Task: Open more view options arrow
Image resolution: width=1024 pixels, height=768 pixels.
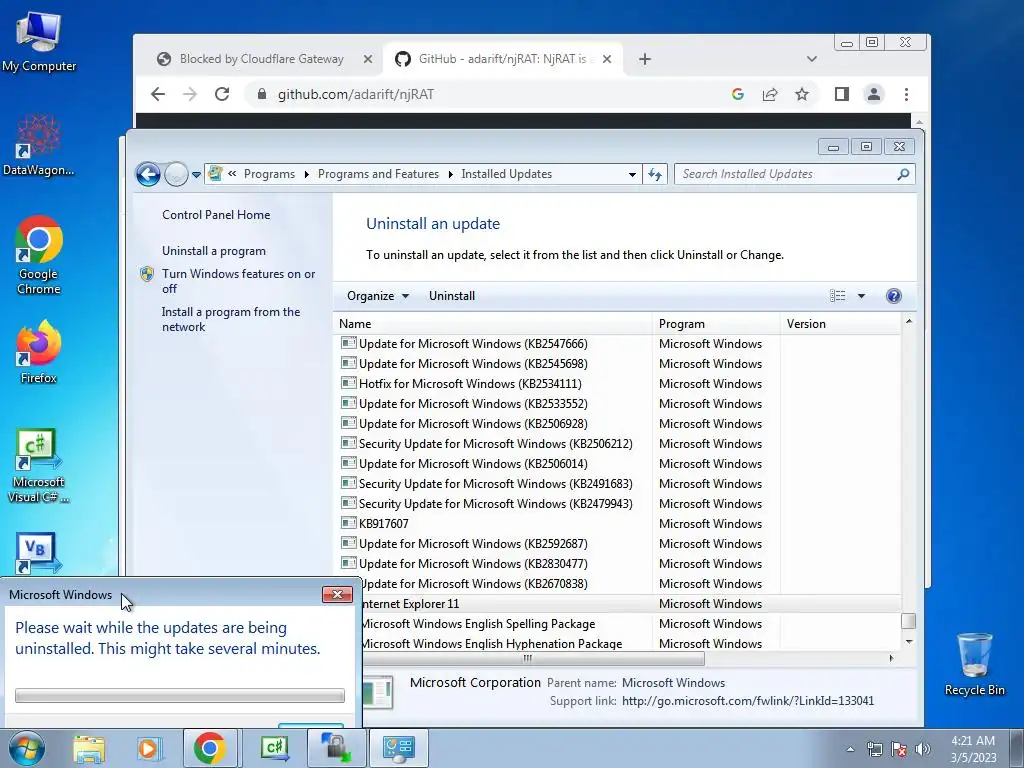Action: [x=861, y=296]
